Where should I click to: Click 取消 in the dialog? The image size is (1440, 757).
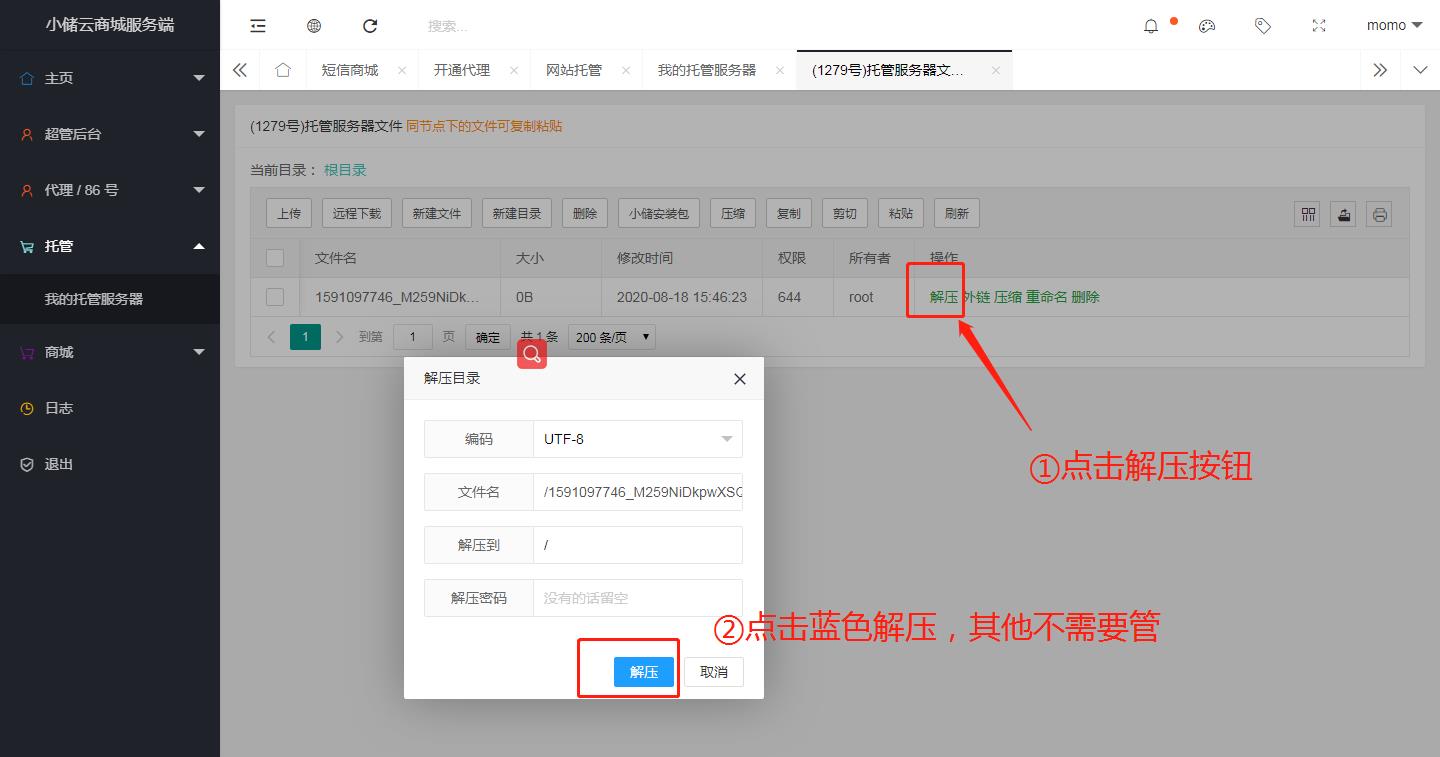pyautogui.click(x=714, y=672)
